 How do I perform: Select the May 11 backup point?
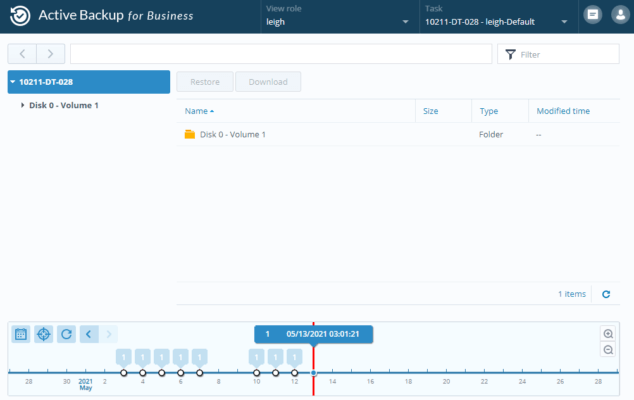[276, 373]
